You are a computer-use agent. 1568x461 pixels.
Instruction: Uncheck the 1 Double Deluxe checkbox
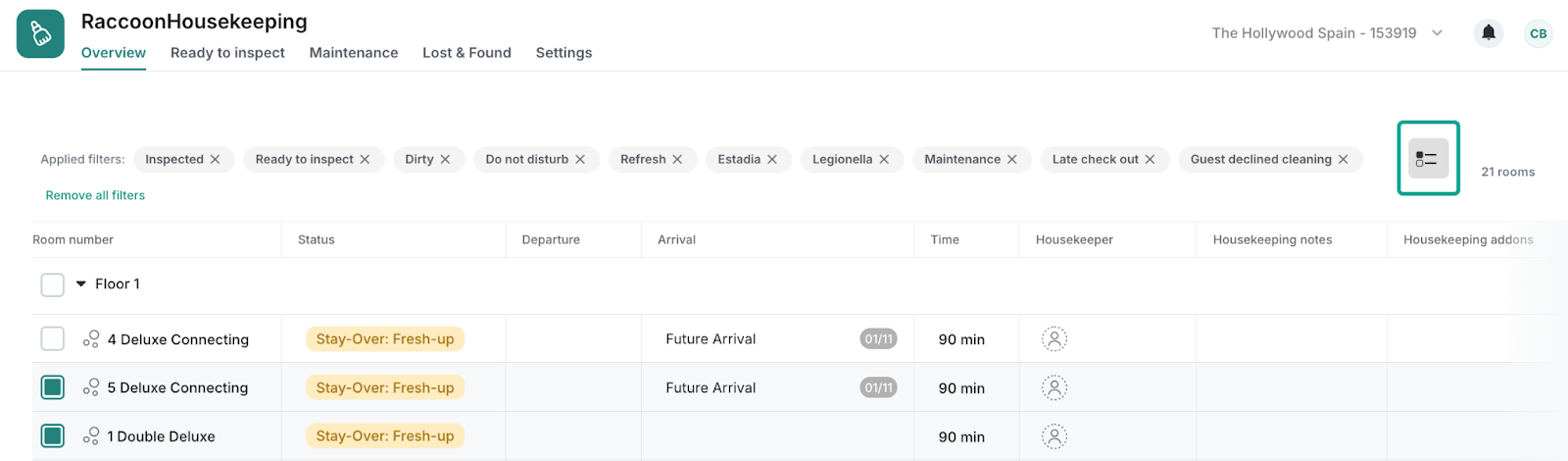(53, 435)
